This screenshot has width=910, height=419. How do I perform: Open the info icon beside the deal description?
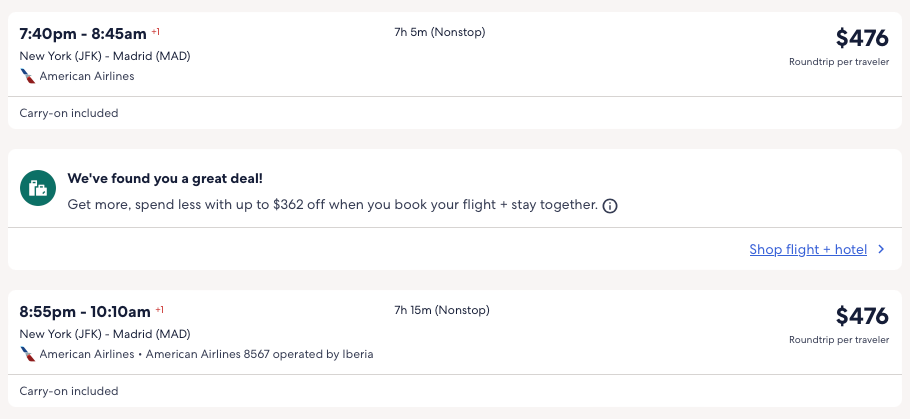pos(610,206)
